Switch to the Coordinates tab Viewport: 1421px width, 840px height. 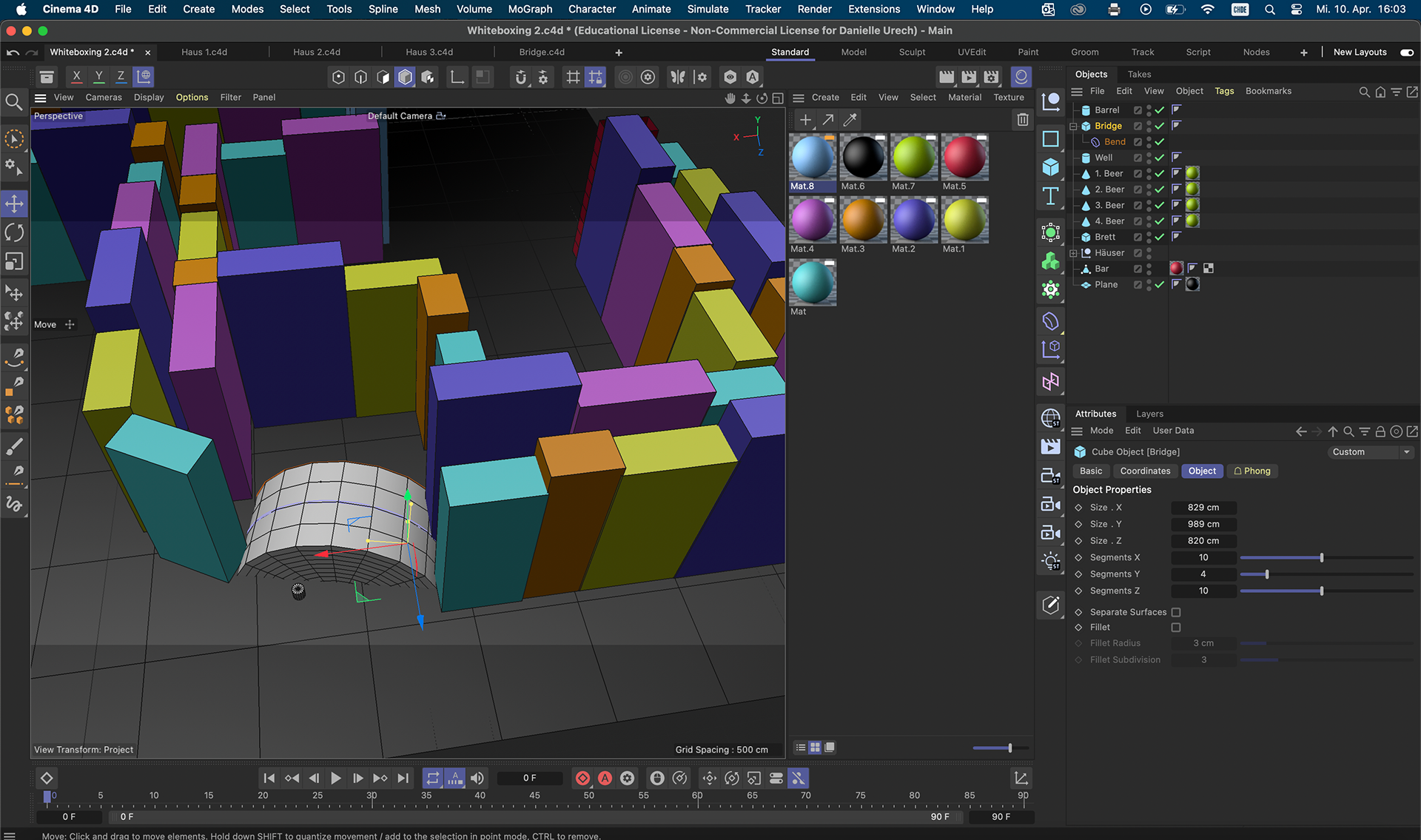(1145, 471)
